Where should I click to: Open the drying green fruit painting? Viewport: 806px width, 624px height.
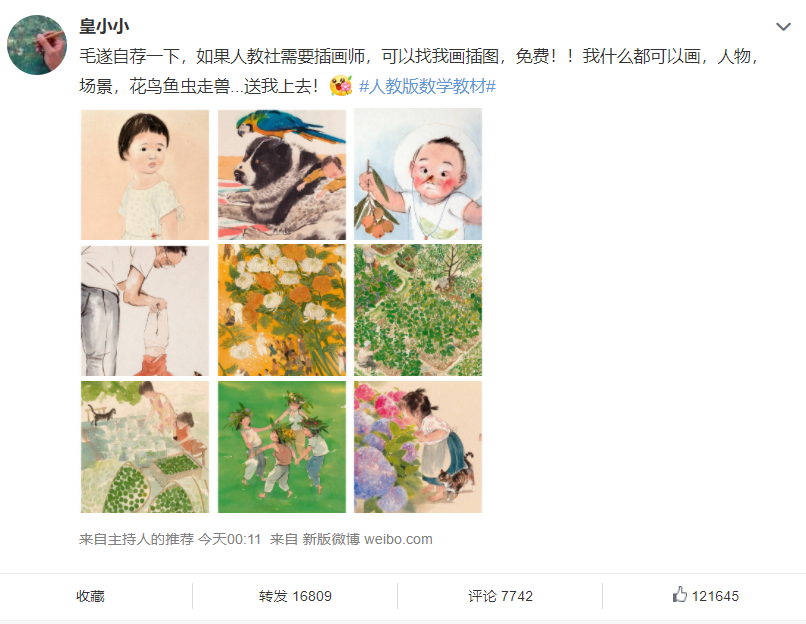click(x=145, y=447)
